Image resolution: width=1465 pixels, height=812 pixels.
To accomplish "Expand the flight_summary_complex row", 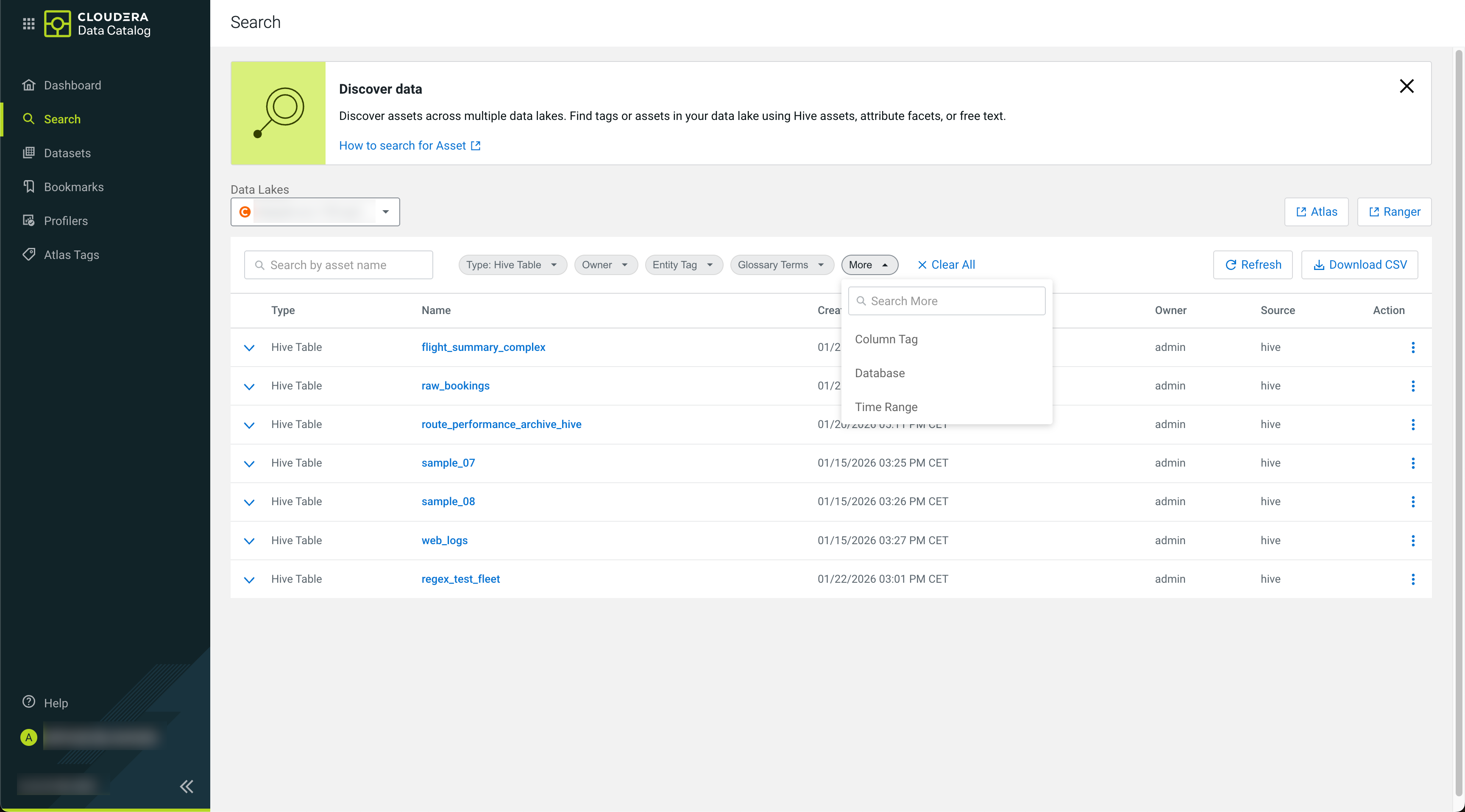I will click(x=249, y=348).
